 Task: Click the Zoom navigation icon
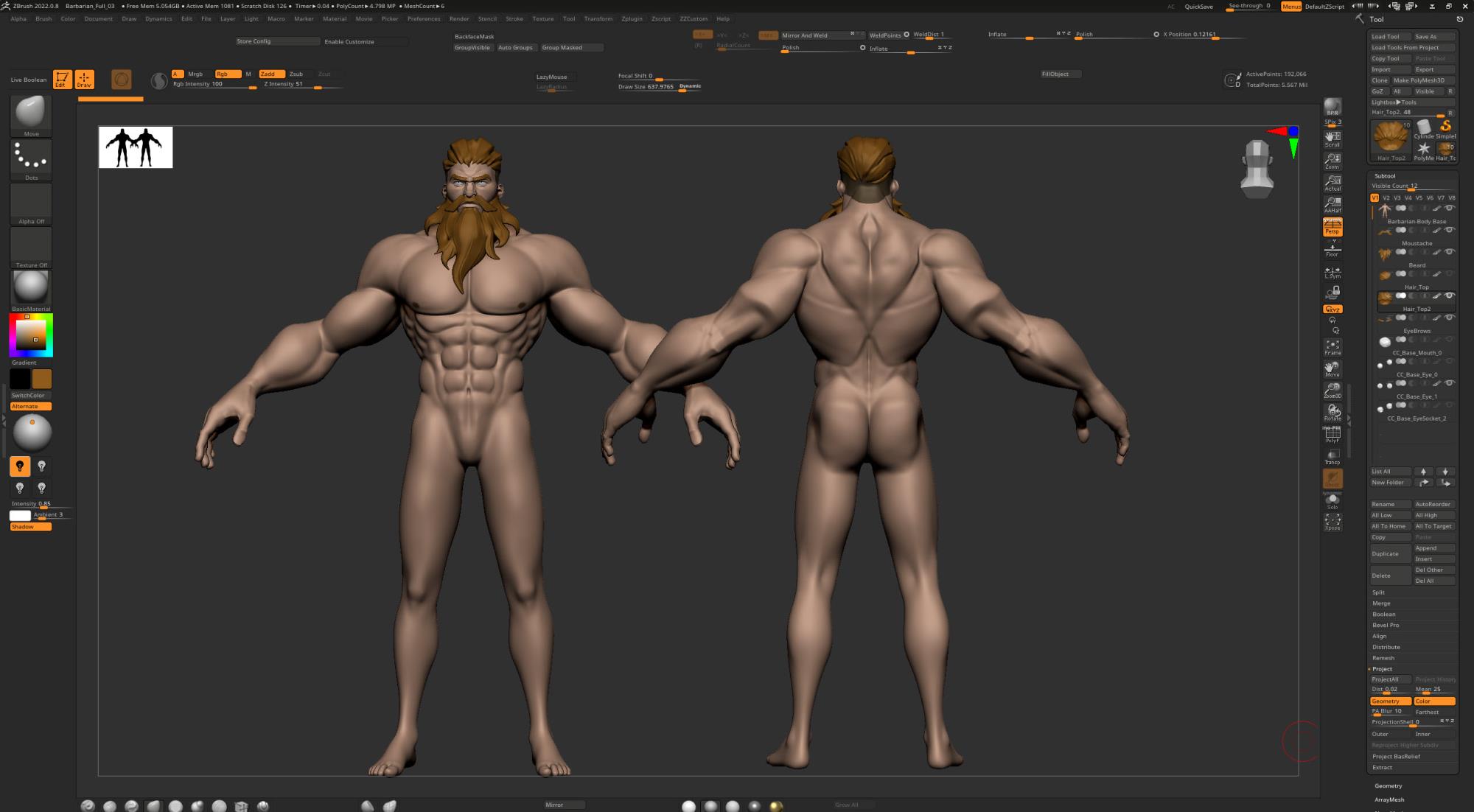pyautogui.click(x=1332, y=161)
